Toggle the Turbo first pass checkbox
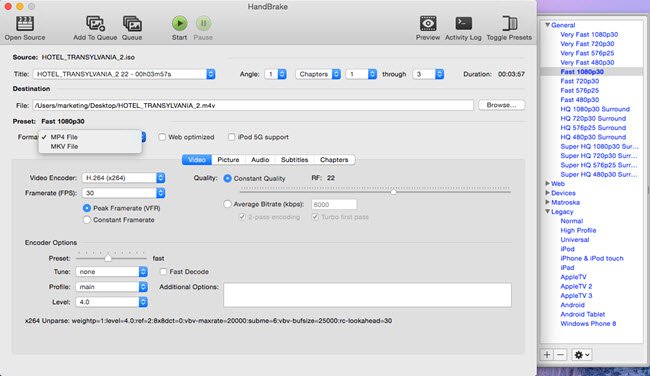The image size is (650, 376). [315, 217]
